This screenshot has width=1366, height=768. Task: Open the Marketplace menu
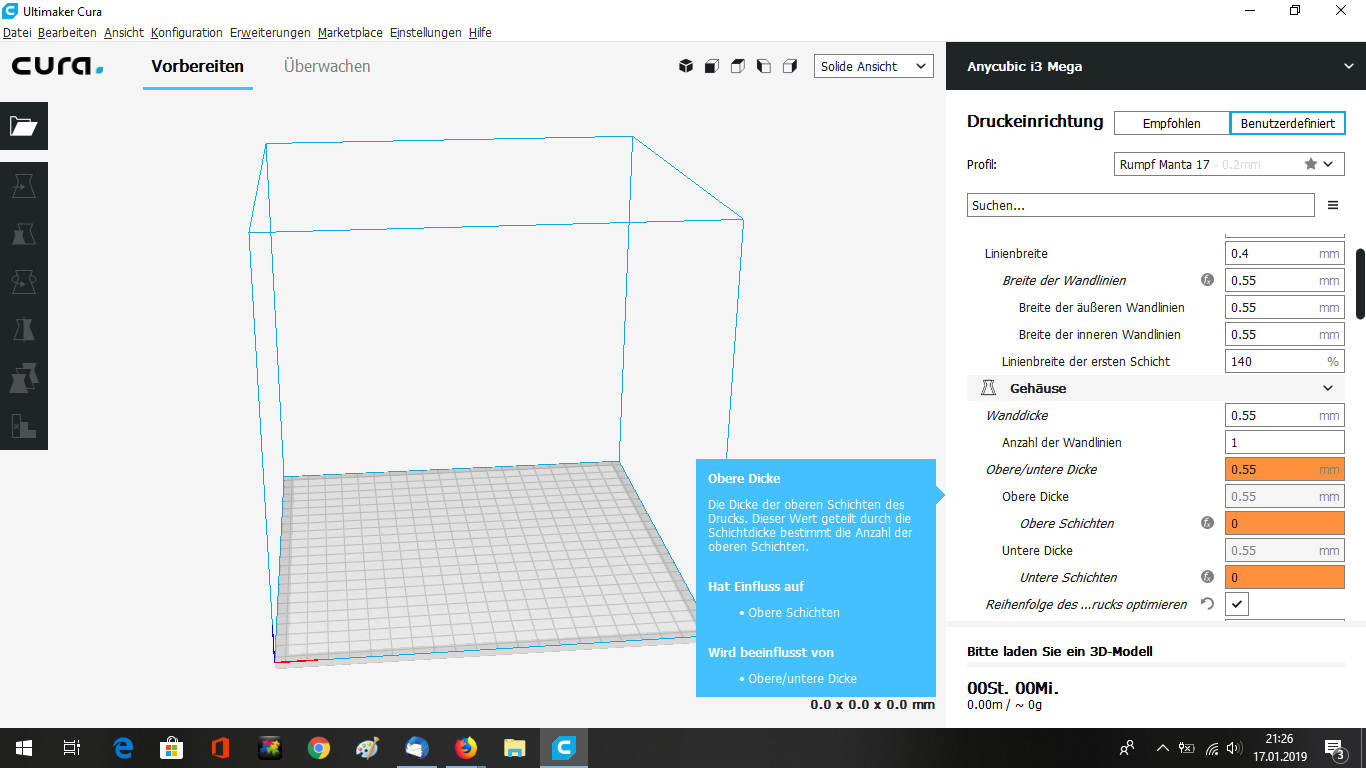pyautogui.click(x=350, y=32)
